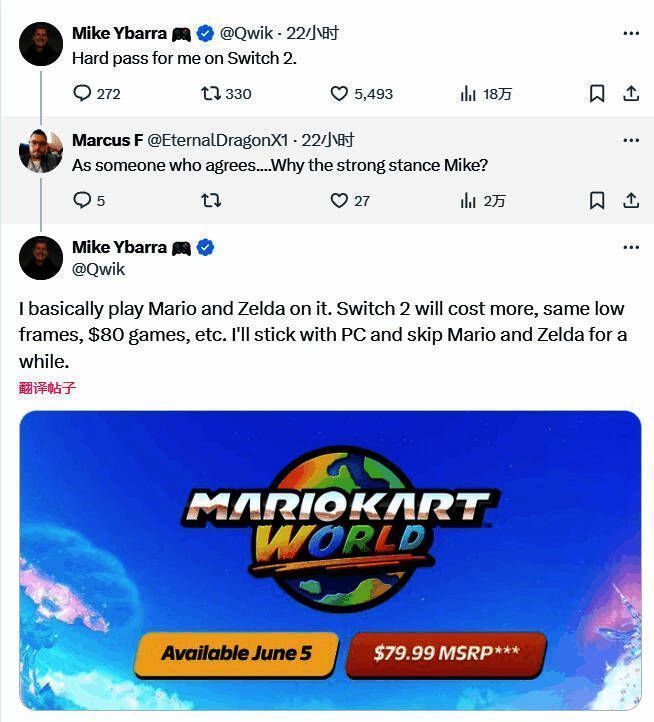
Task: Share the 'Hard pass' tweet
Action: coord(631,93)
